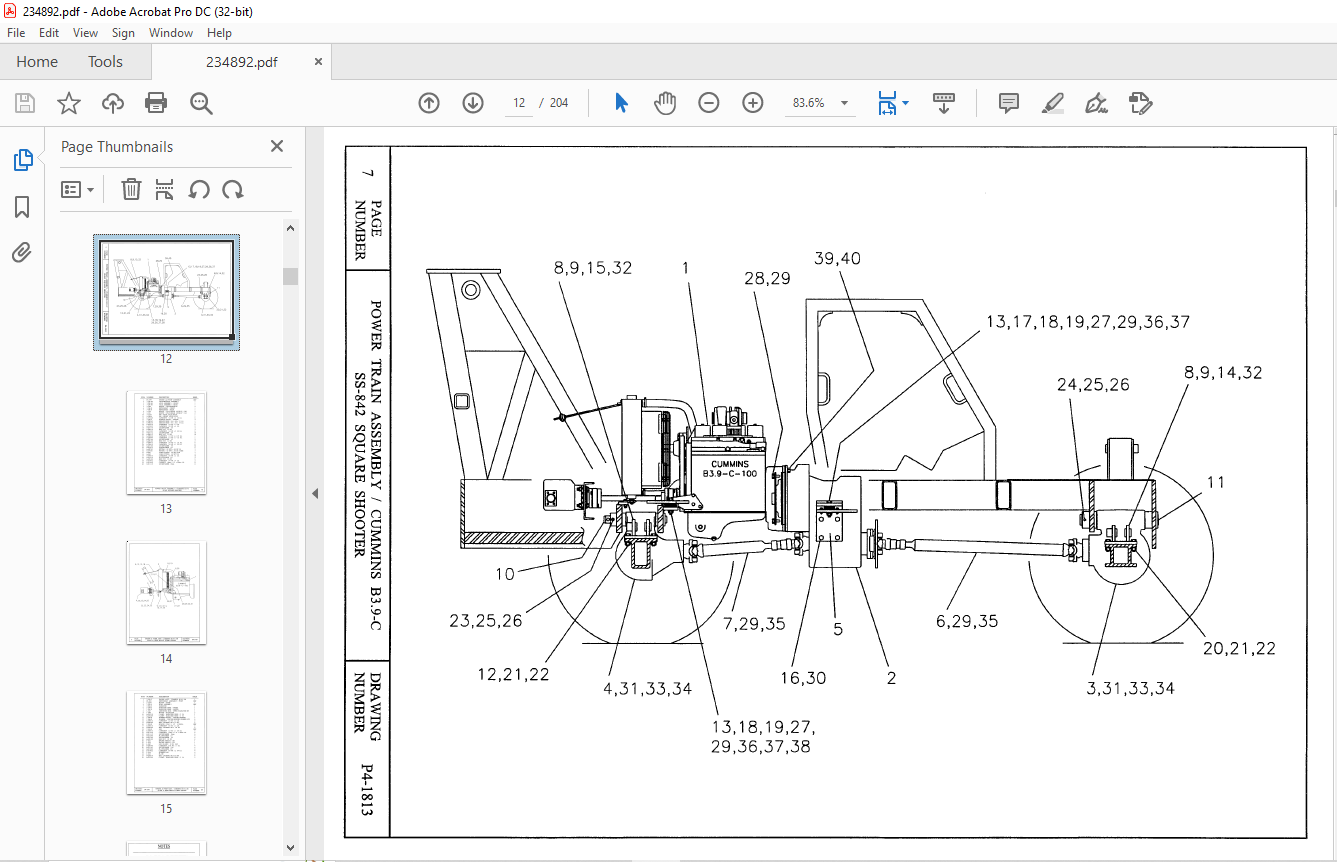Rotate page clockwise
1337x862 pixels.
tap(233, 189)
